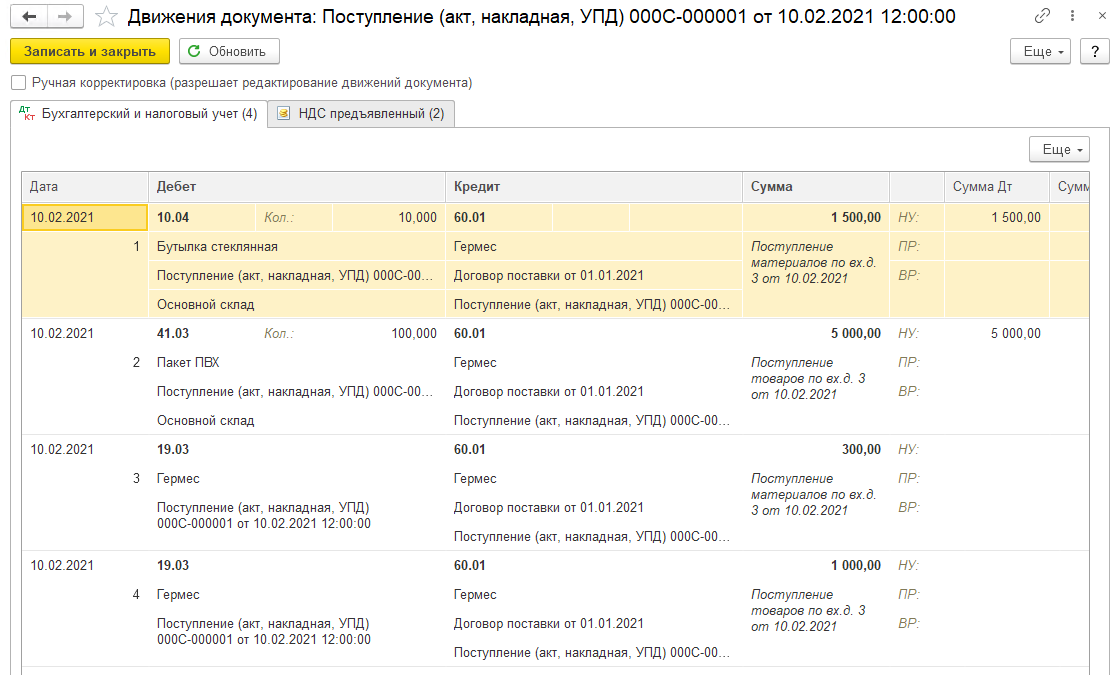Select Сумма Дт value 1 500,00
The width and height of the screenshot is (1115, 675).
click(x=996, y=218)
